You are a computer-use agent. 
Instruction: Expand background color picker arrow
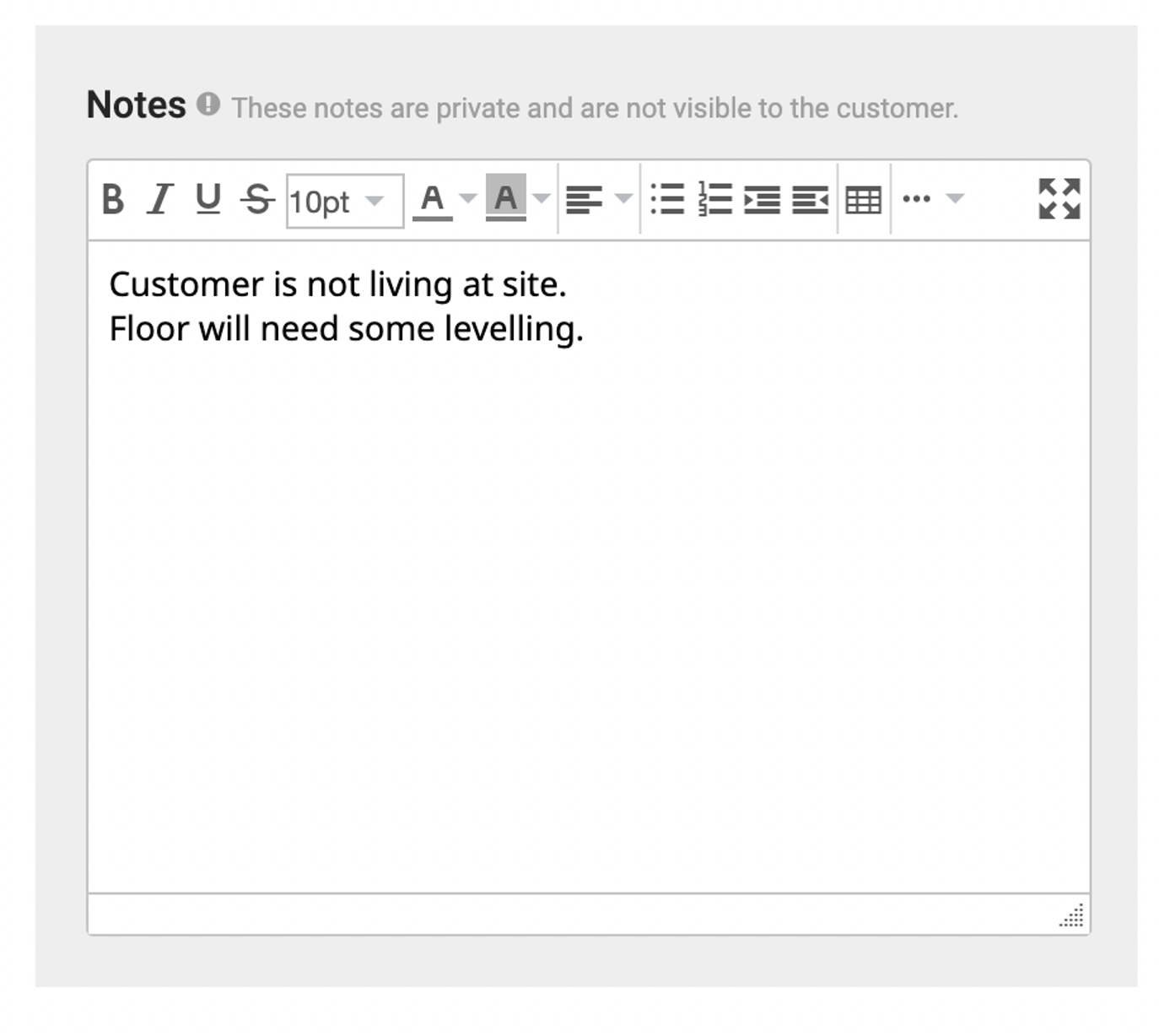(x=542, y=199)
